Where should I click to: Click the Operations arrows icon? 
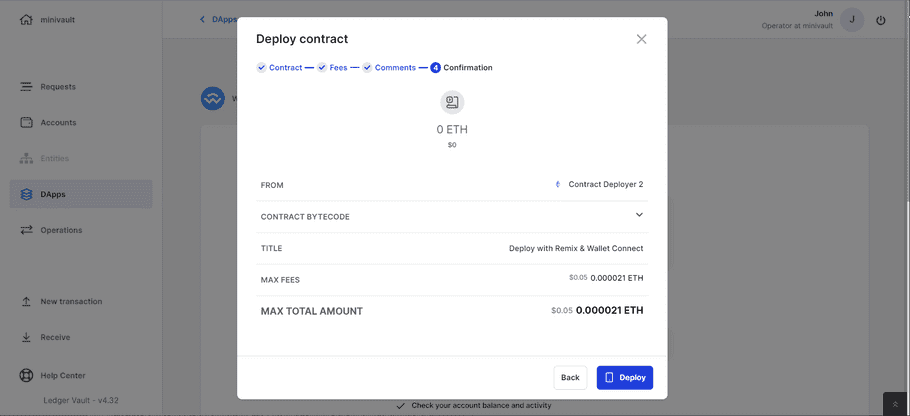point(27,230)
